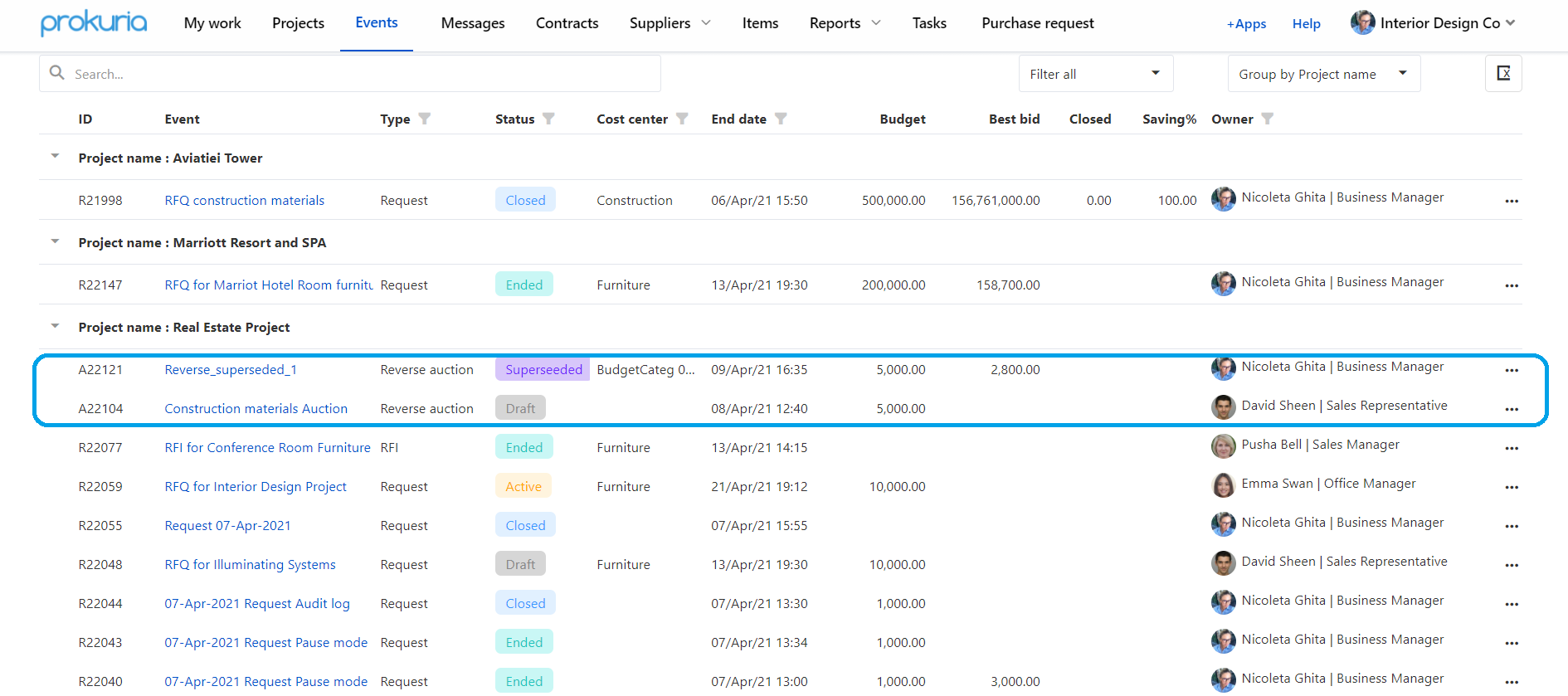
Task: Go to the Contracts tab
Action: coord(567,23)
